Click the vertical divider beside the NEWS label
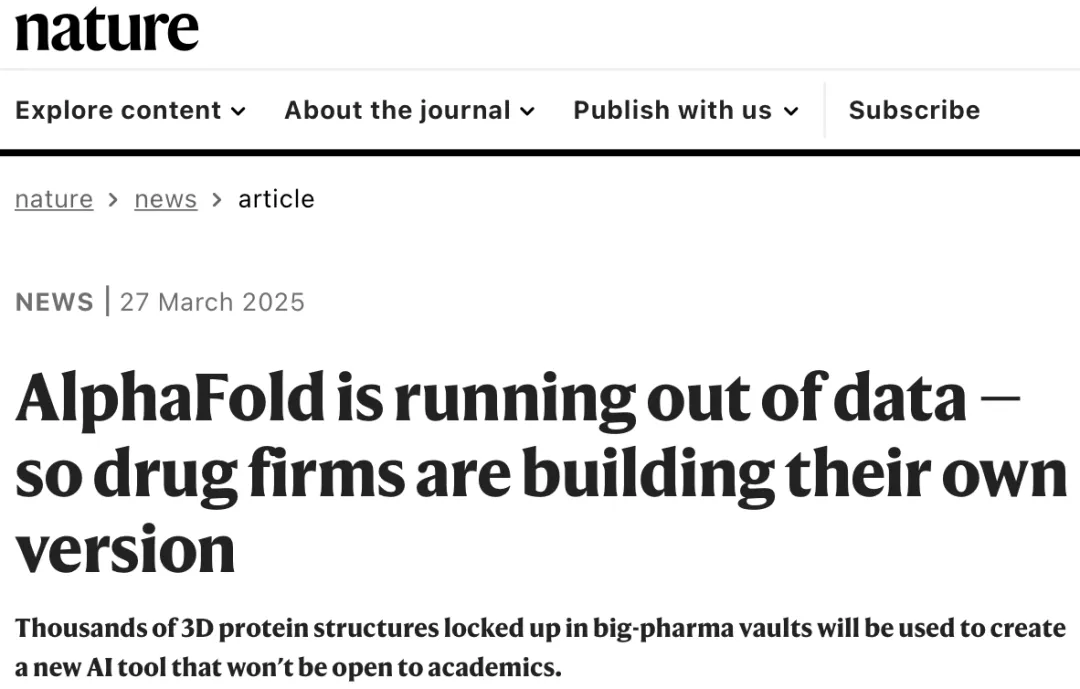 tap(107, 301)
